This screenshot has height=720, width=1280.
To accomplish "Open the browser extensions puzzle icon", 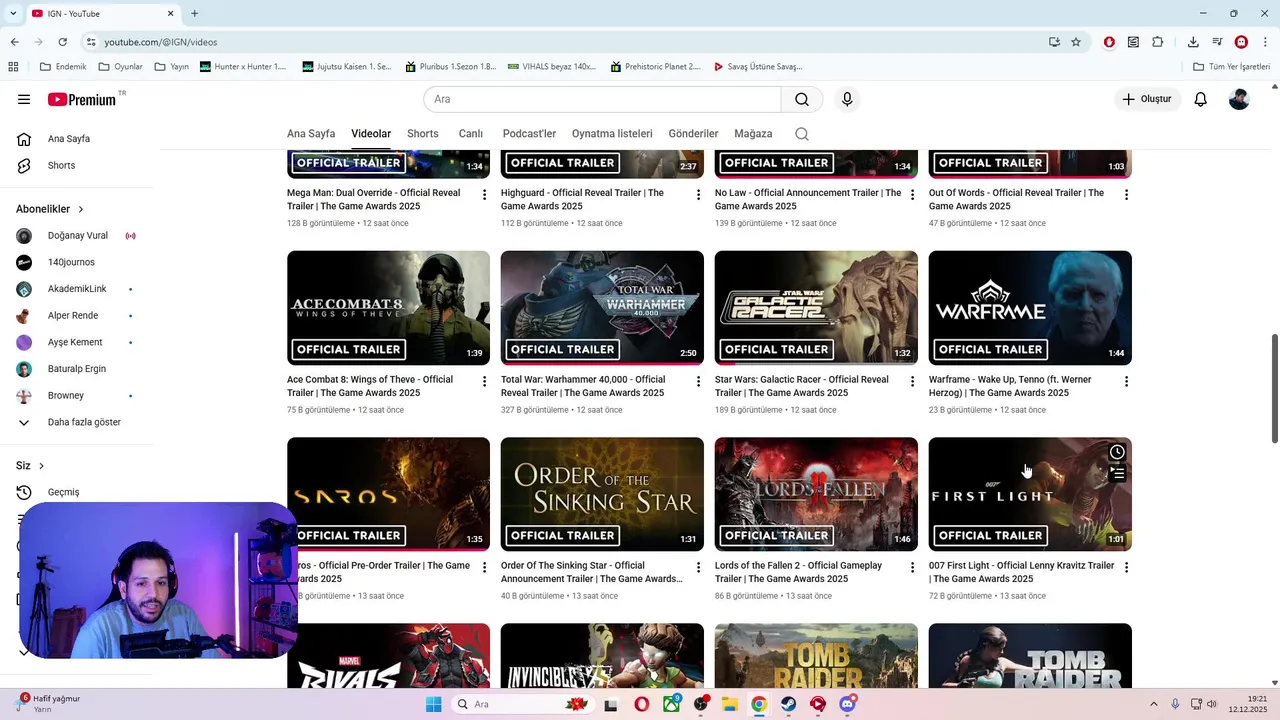I will (1157, 42).
